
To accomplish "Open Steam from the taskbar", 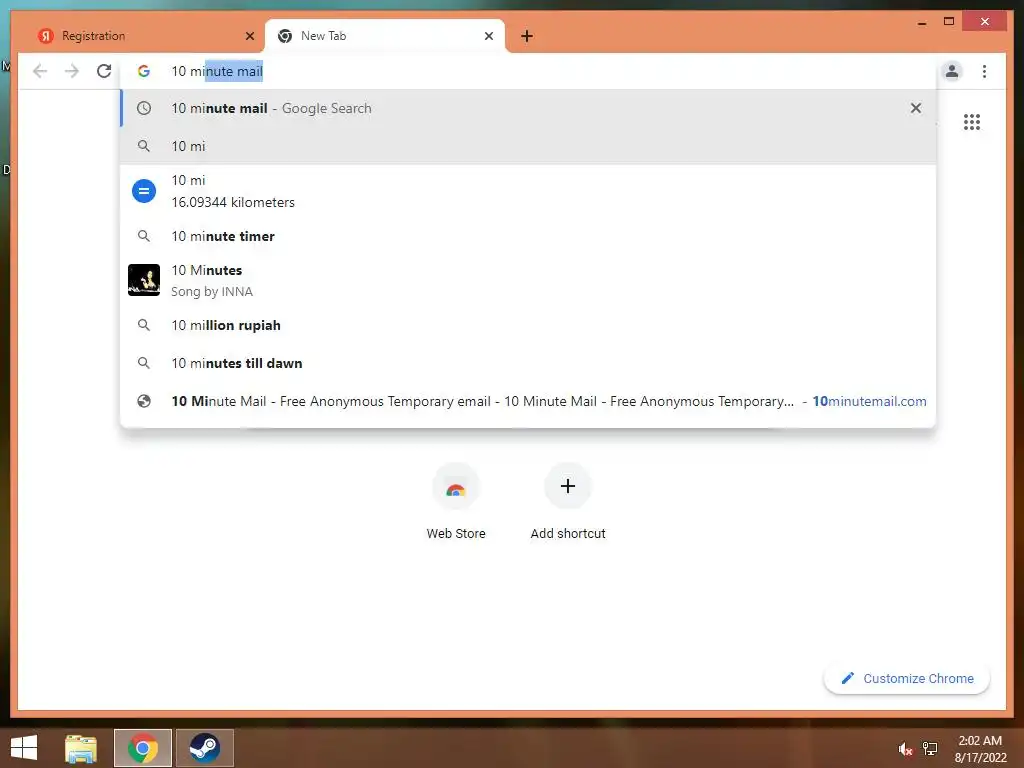I will (204, 748).
